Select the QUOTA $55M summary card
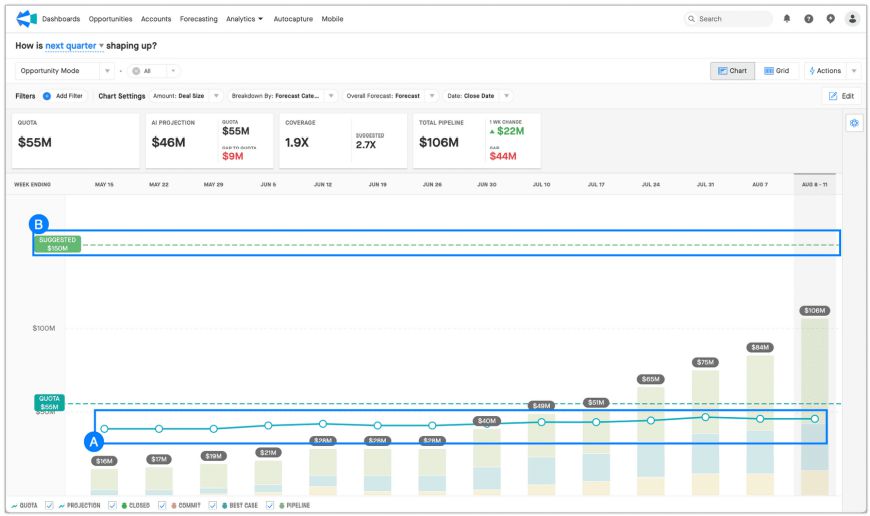This screenshot has height=516, width=870. click(75, 141)
